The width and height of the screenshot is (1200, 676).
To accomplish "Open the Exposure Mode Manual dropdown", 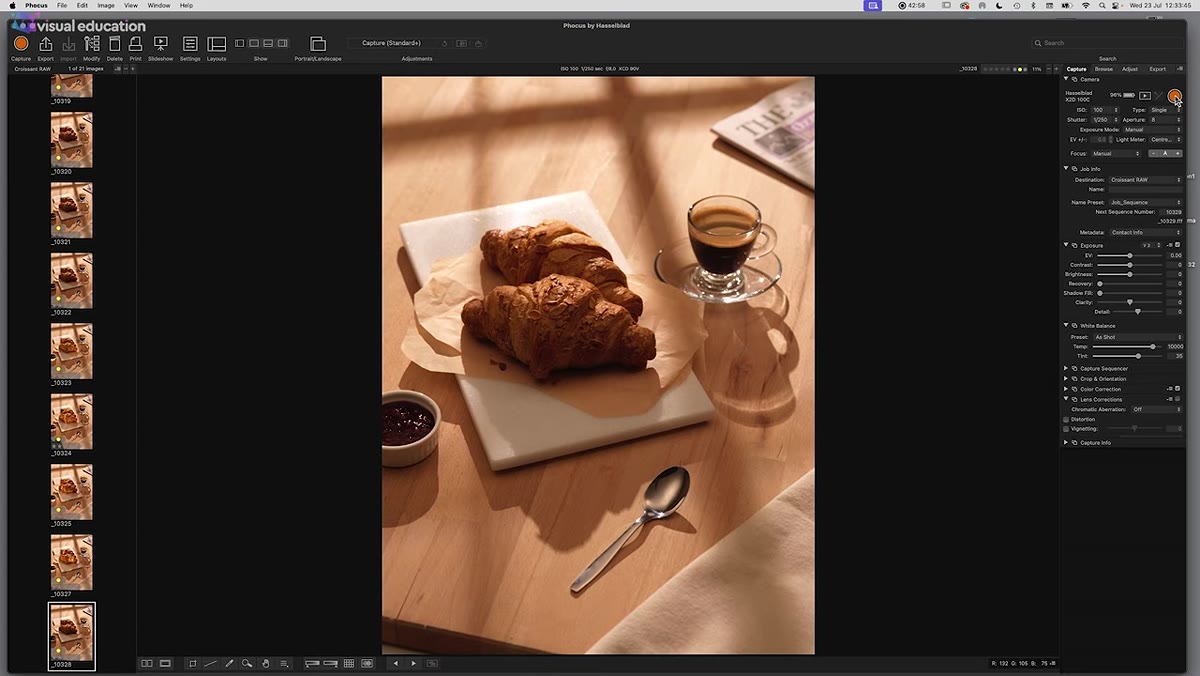I will click(x=1152, y=130).
